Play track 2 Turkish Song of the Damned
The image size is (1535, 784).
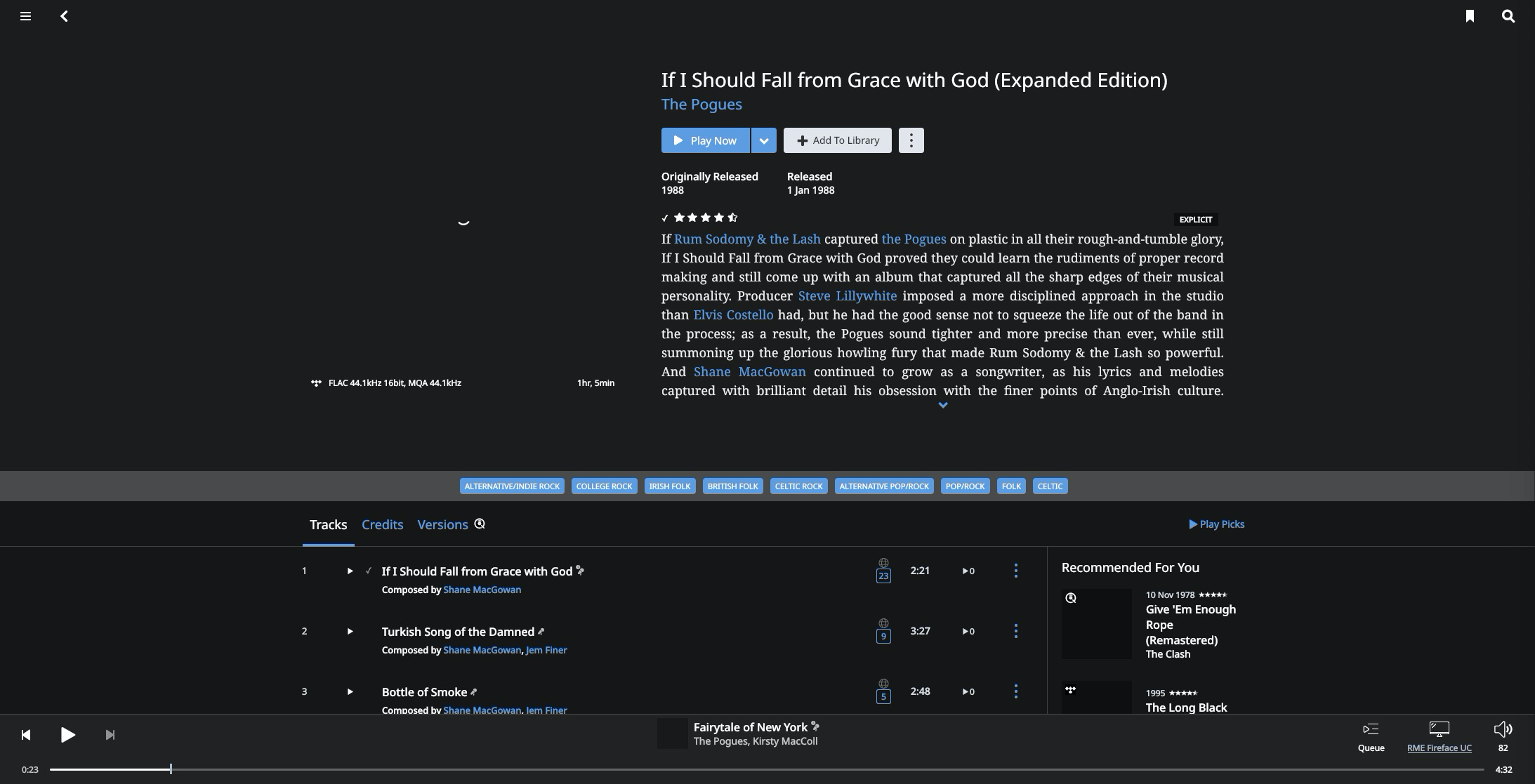point(350,632)
